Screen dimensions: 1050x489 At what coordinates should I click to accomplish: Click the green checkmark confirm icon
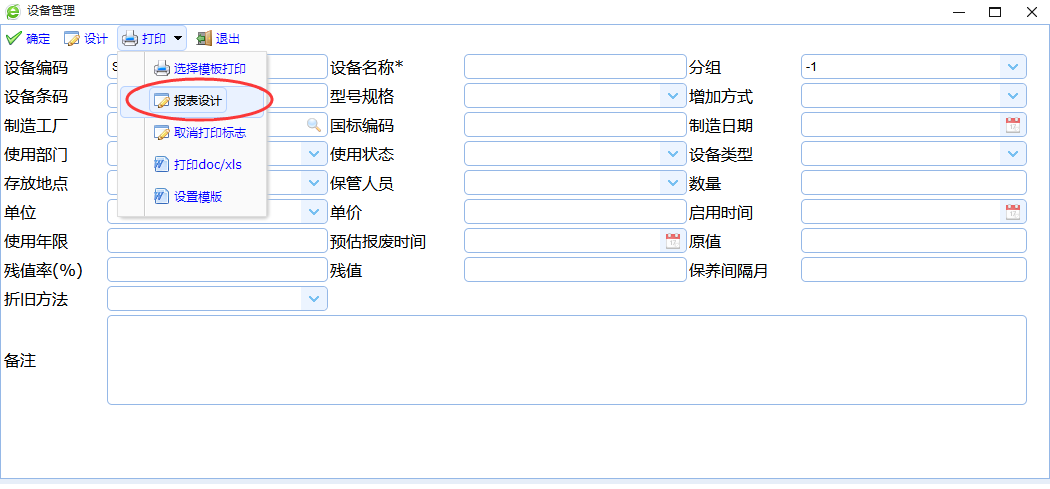pyautogui.click(x=13, y=39)
